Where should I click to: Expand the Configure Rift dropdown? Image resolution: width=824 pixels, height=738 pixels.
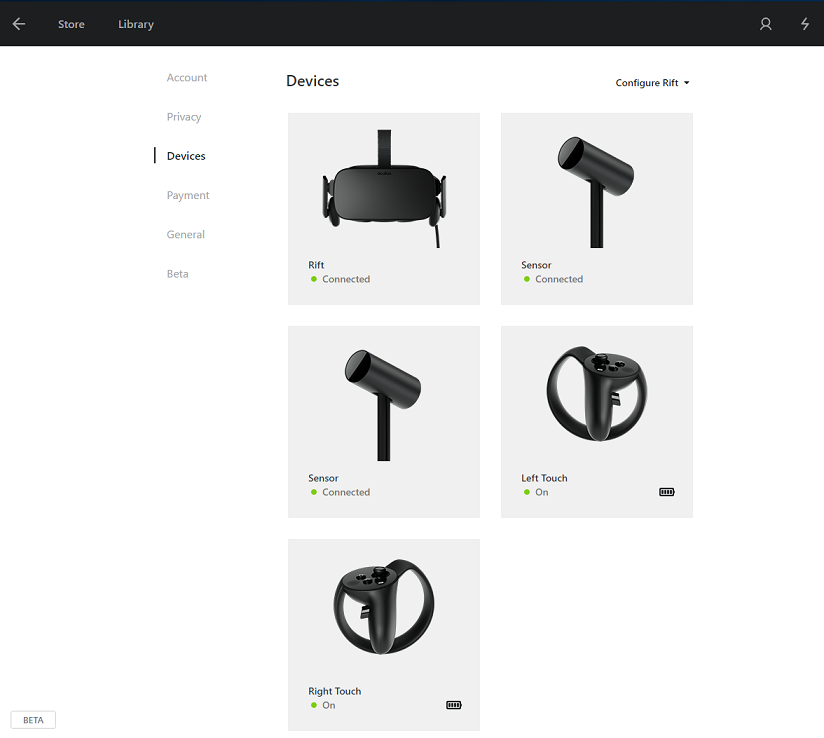point(652,83)
